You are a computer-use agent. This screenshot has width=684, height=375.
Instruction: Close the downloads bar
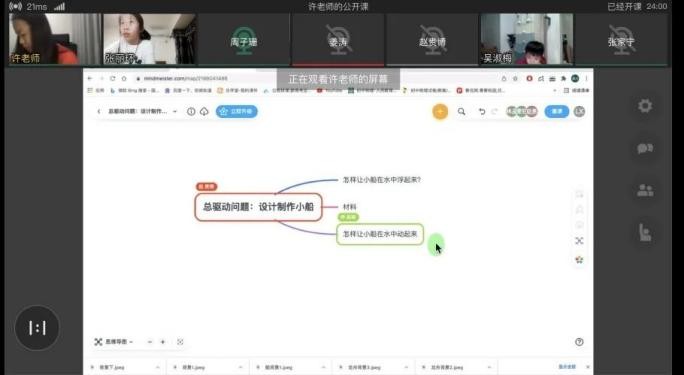point(588,367)
